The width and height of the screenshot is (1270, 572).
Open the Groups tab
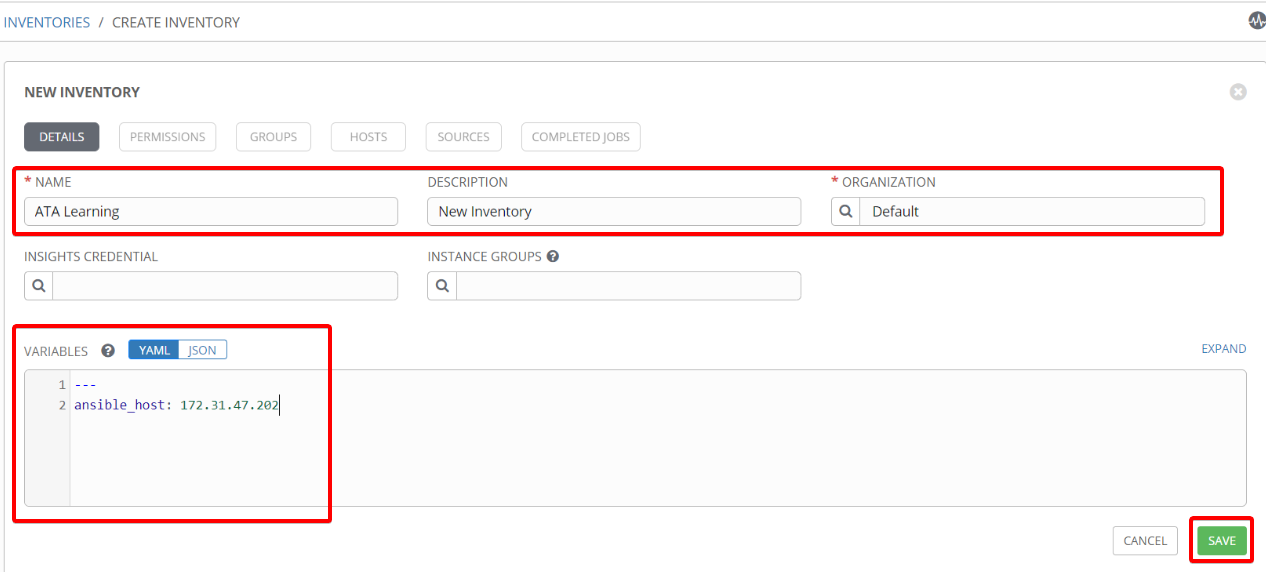[273, 137]
